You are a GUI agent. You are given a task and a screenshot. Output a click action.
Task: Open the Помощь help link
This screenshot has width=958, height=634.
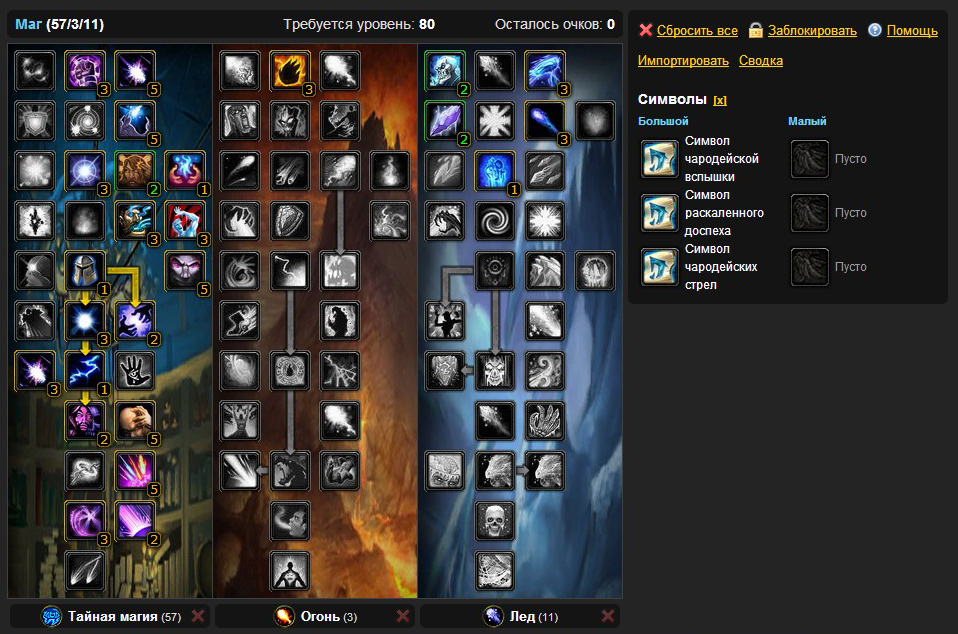click(x=912, y=31)
